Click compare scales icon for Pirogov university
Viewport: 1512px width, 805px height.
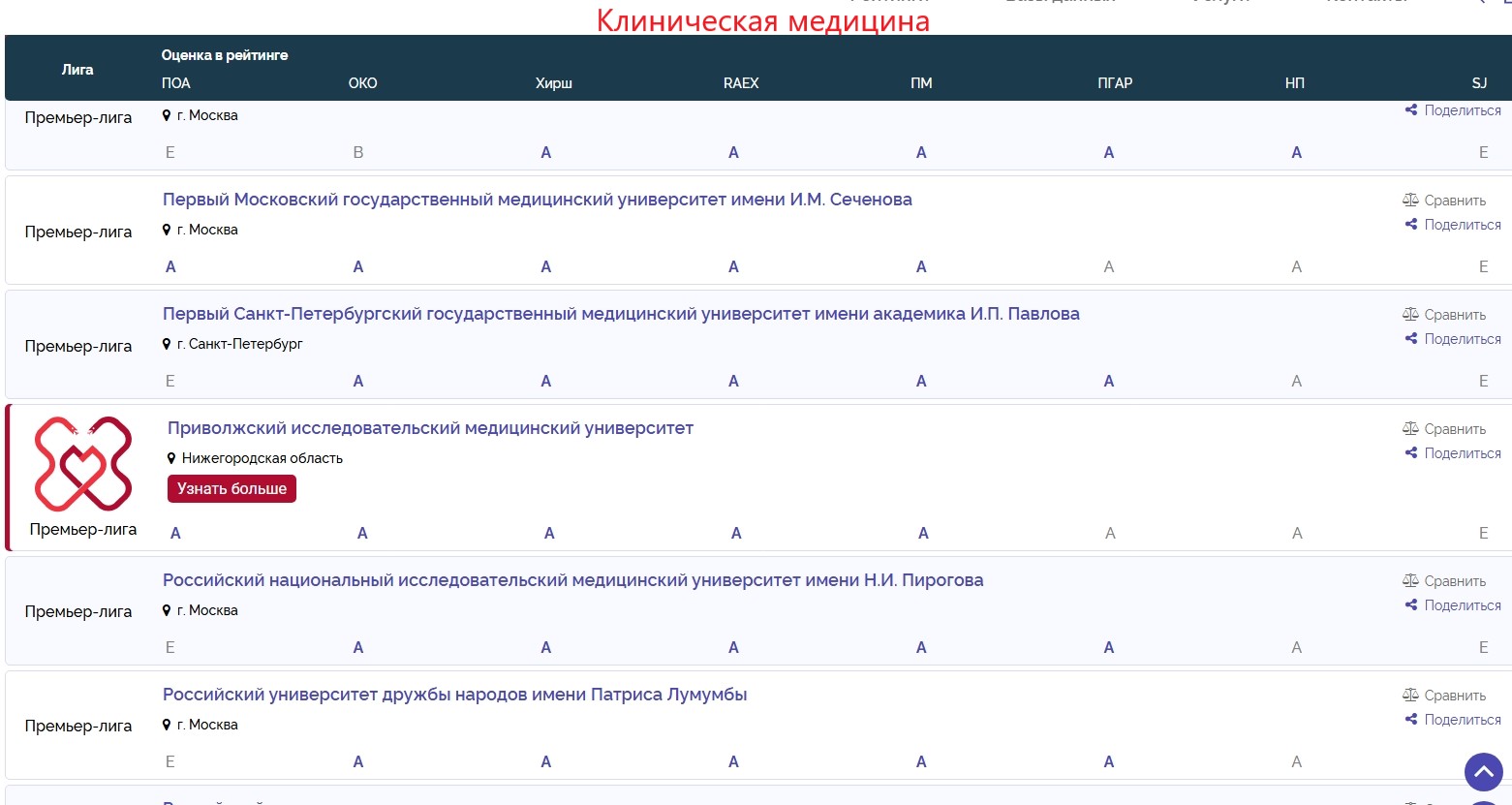click(x=1410, y=581)
